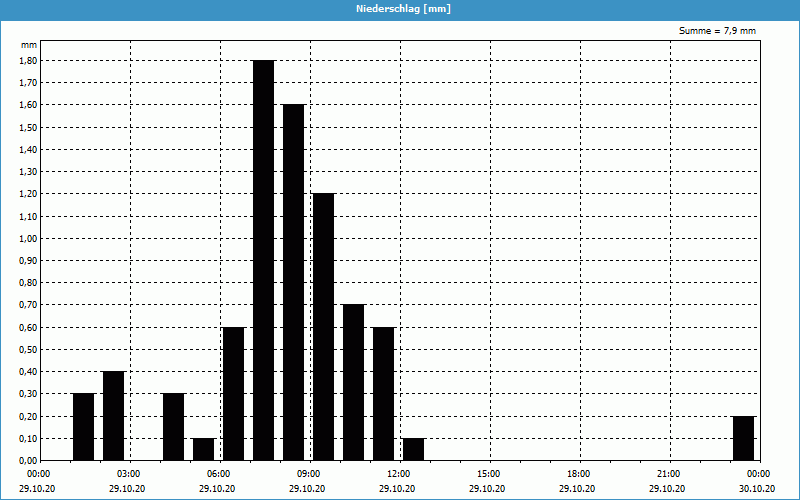Select the 0,70 mm precipitation bar
The image size is (800, 500).
point(353,382)
